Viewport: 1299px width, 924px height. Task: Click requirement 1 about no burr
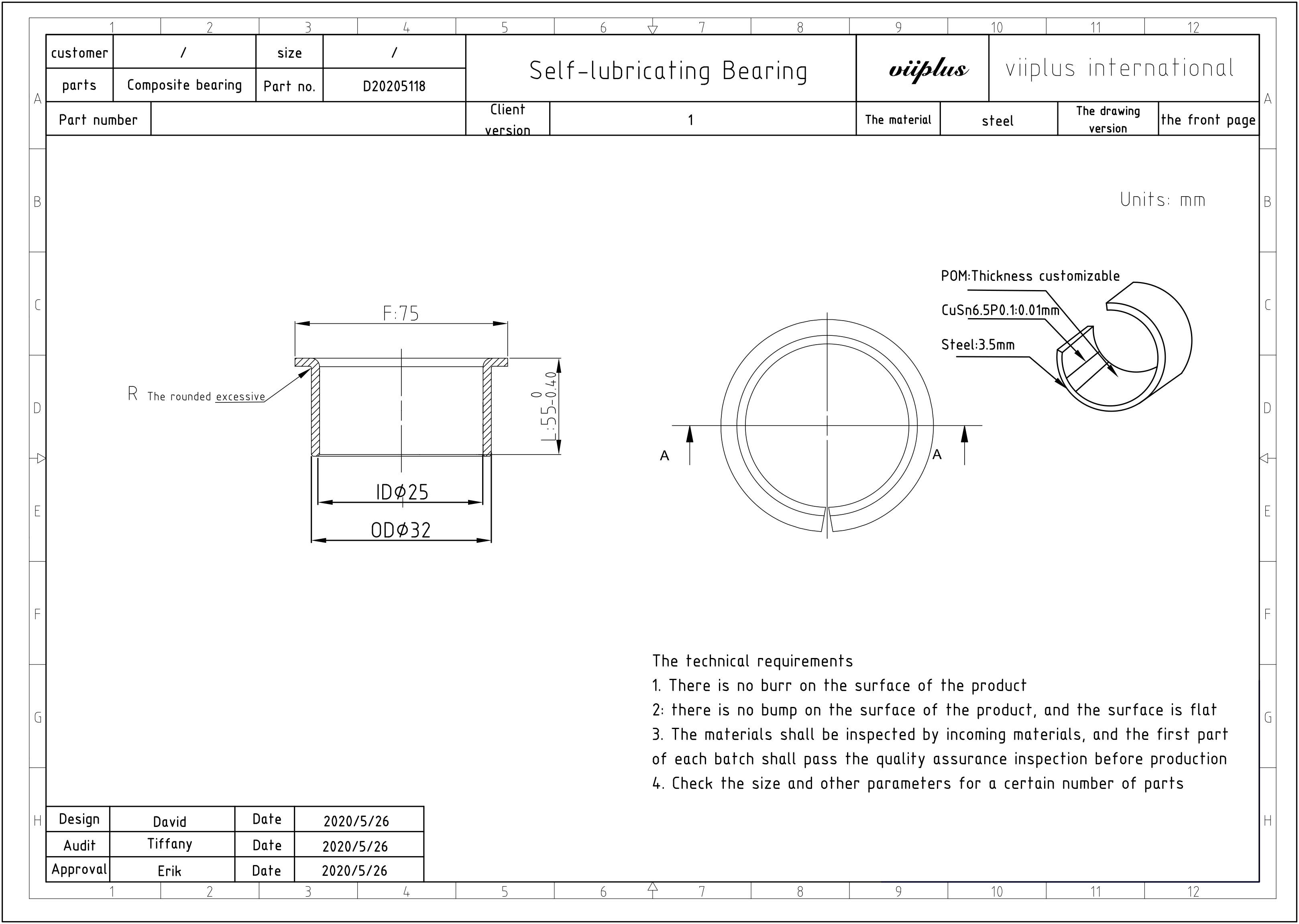coord(840,685)
